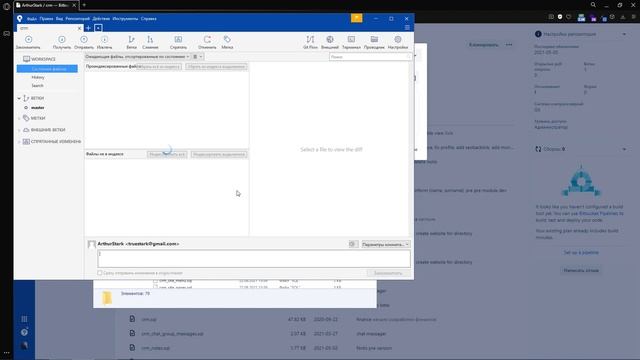Click the Stage All button
The width and height of the screenshot is (640, 360).
click(x=167, y=154)
